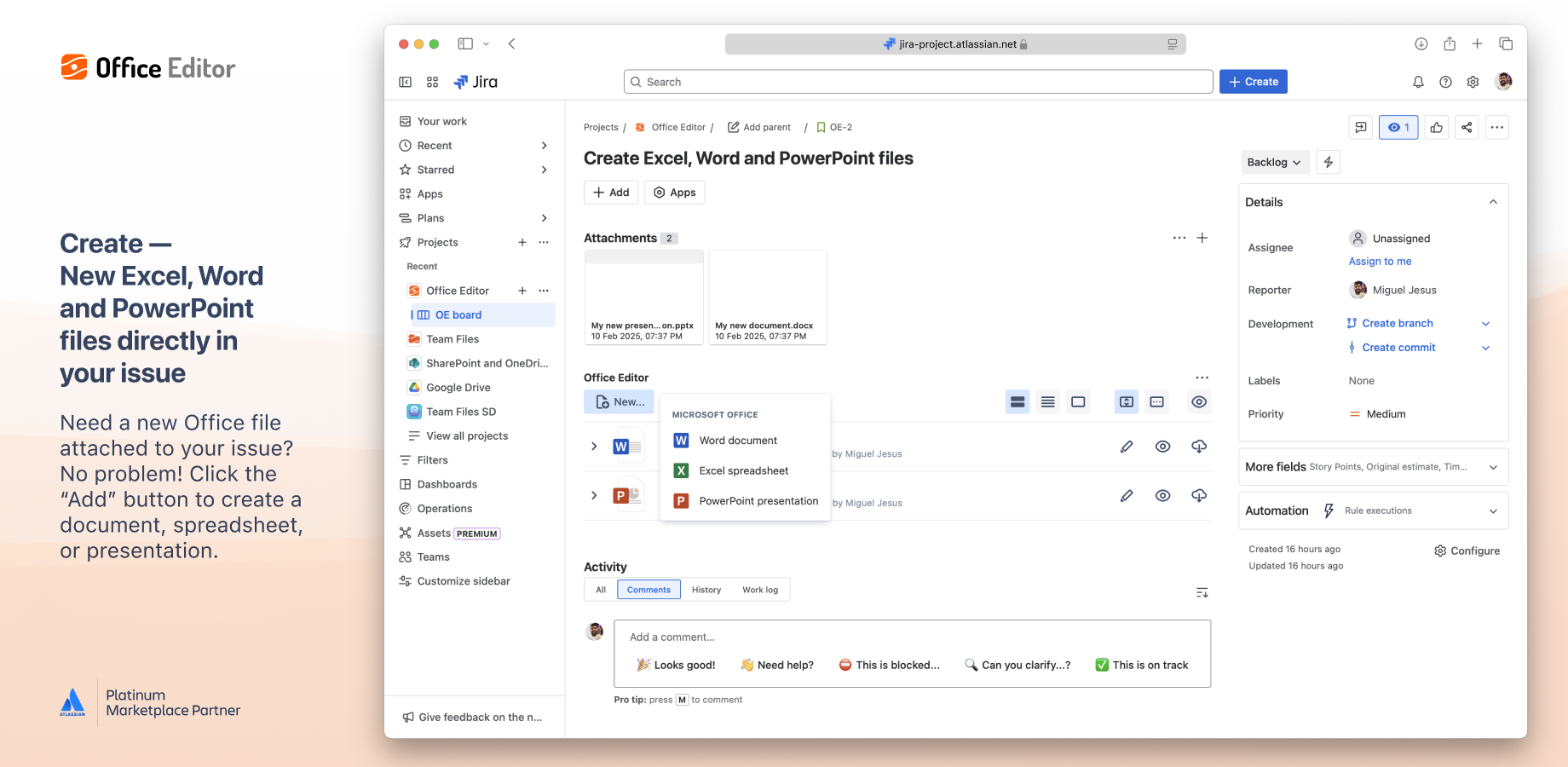The height and width of the screenshot is (767, 1568).
Task: Expand the Starred sidebar chevron
Action: 544,170
